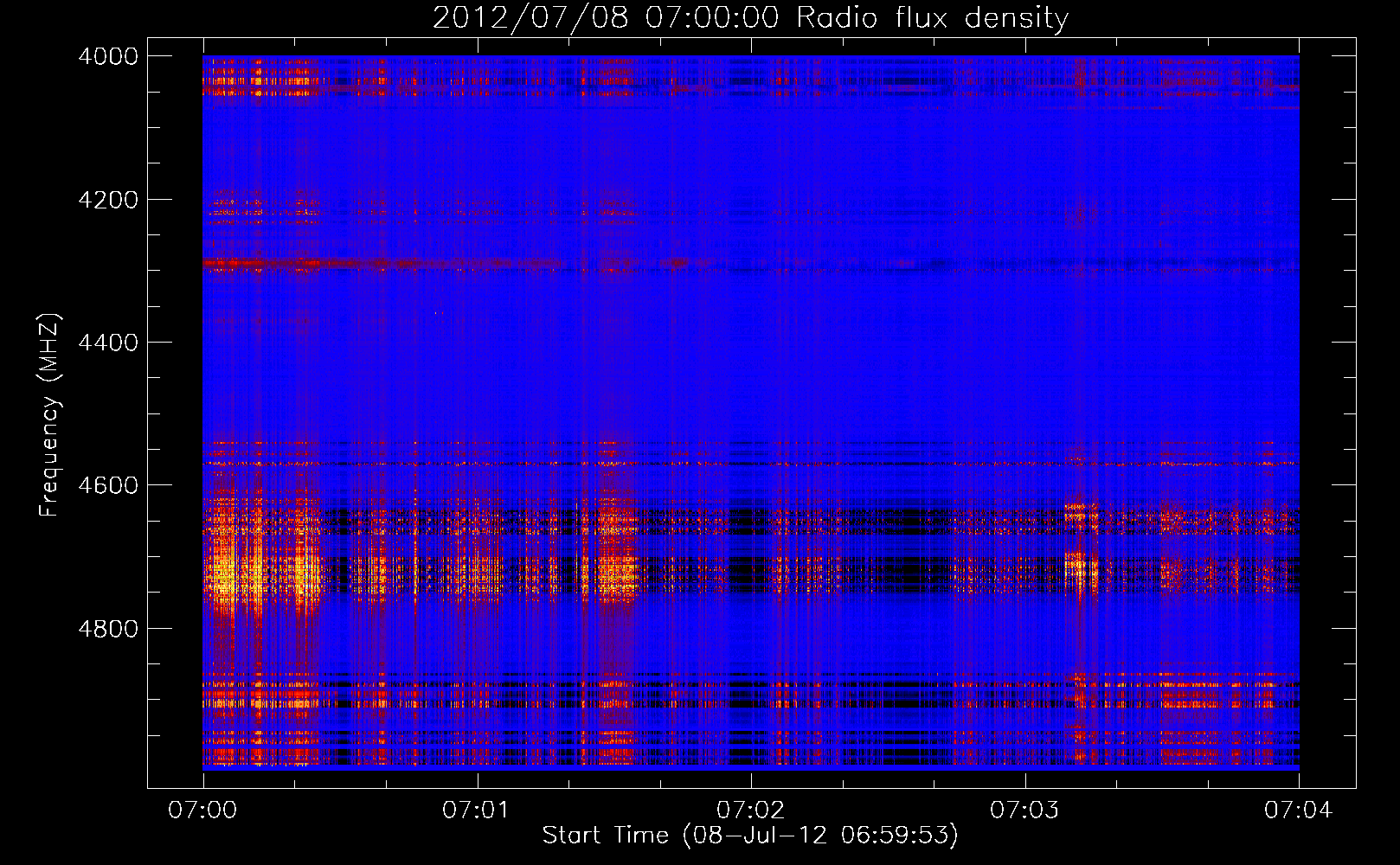
Task: Click the 4800 frequency axis label
Action: (x=108, y=629)
